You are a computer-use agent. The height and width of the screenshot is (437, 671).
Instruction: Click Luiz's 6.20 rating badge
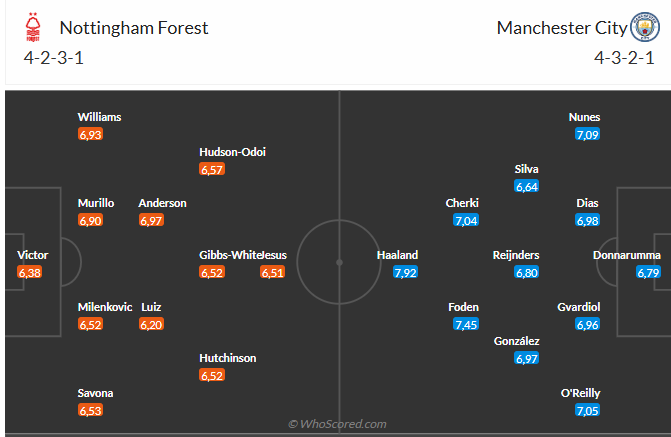152,324
